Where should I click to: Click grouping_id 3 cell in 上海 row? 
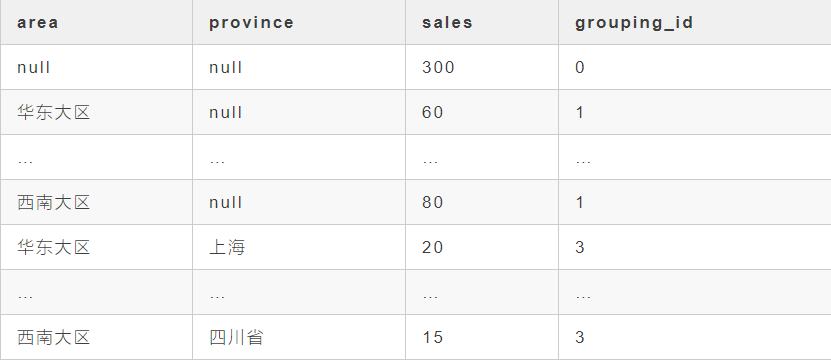tap(695, 248)
